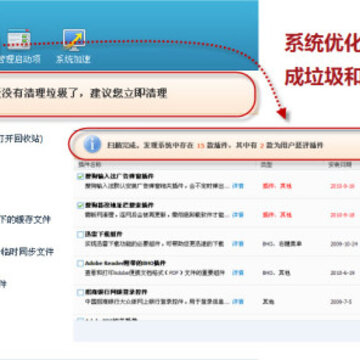Select the 迅雷下载组件 plugin title

pos(104,234)
